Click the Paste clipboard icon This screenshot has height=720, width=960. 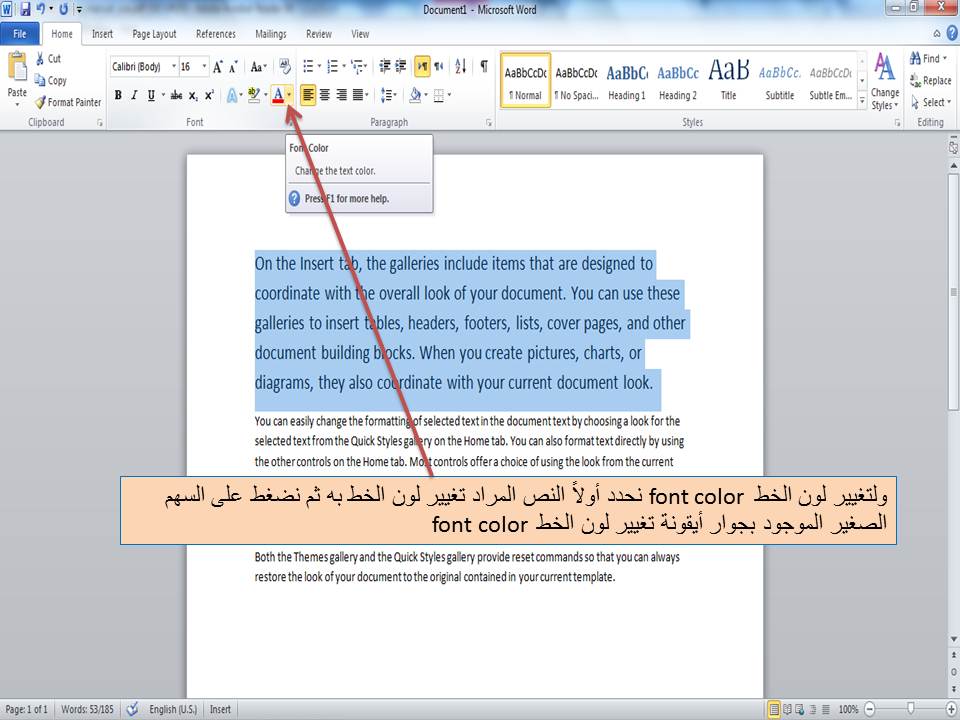click(17, 67)
